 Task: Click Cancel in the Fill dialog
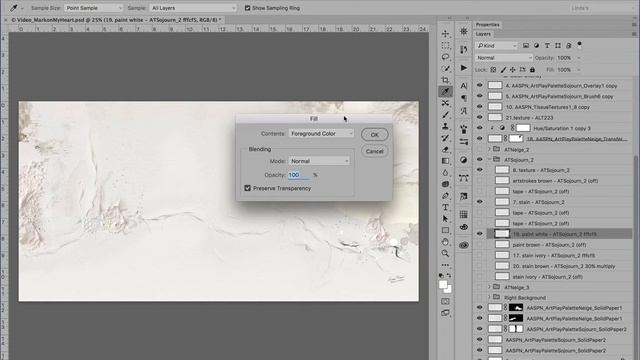coord(374,151)
